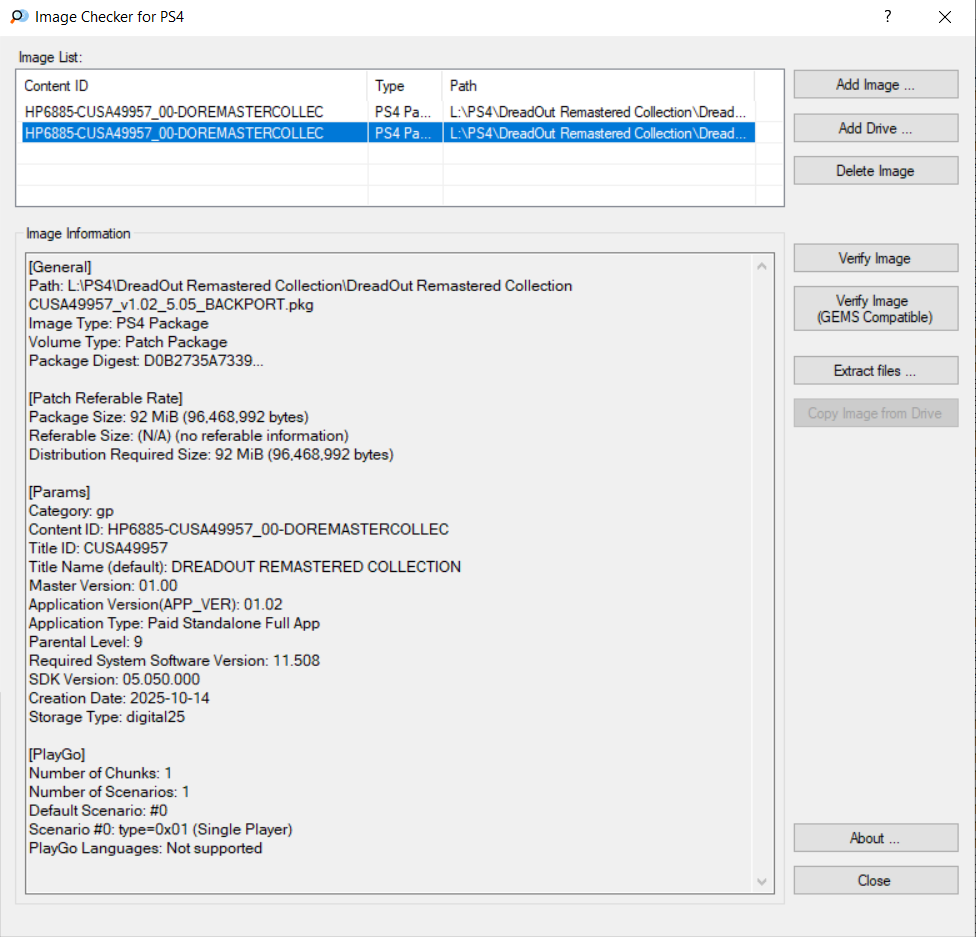
Task: Close the window with the X button
Action: [x=945, y=17]
